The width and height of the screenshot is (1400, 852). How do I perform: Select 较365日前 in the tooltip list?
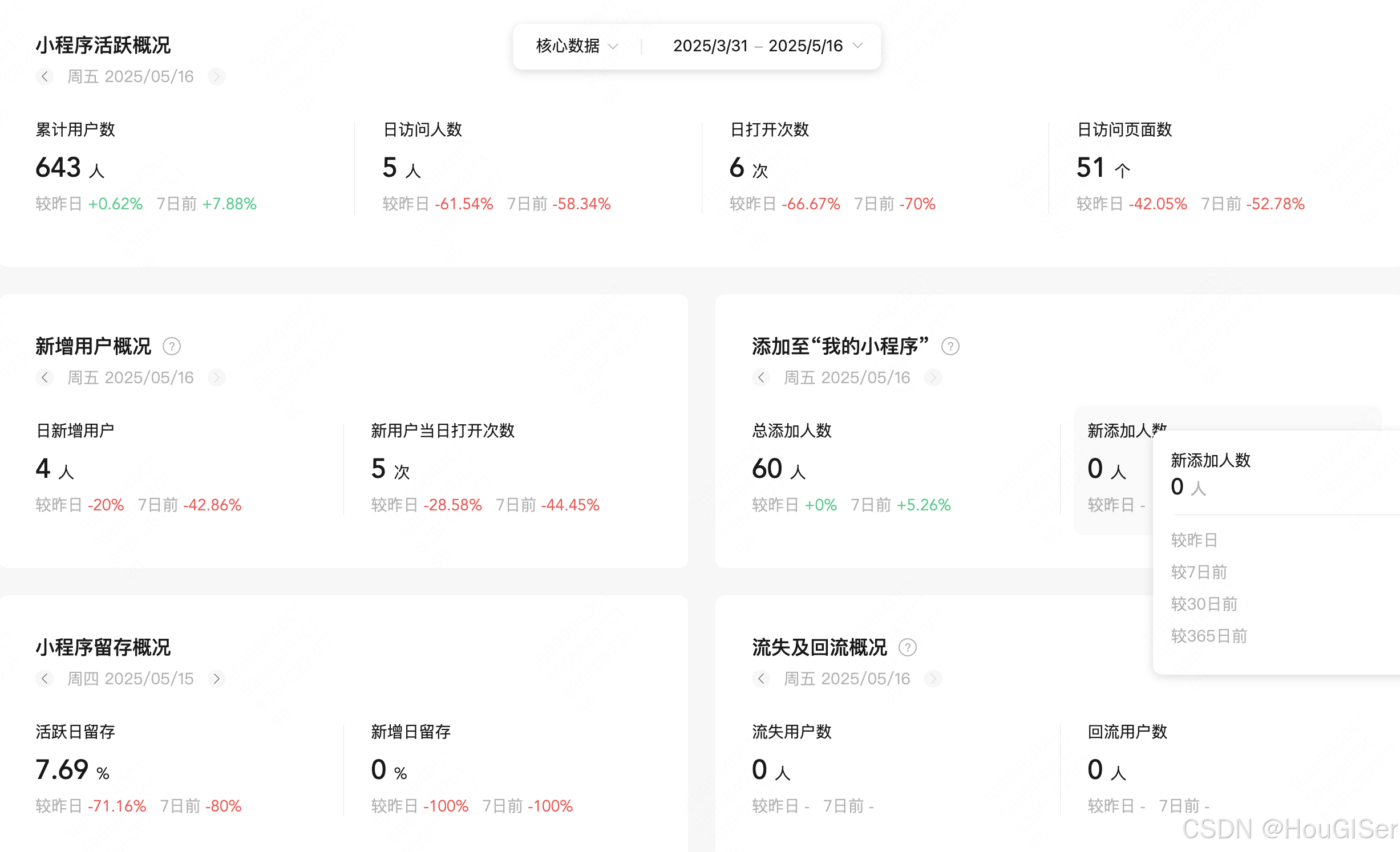pyautogui.click(x=1209, y=636)
